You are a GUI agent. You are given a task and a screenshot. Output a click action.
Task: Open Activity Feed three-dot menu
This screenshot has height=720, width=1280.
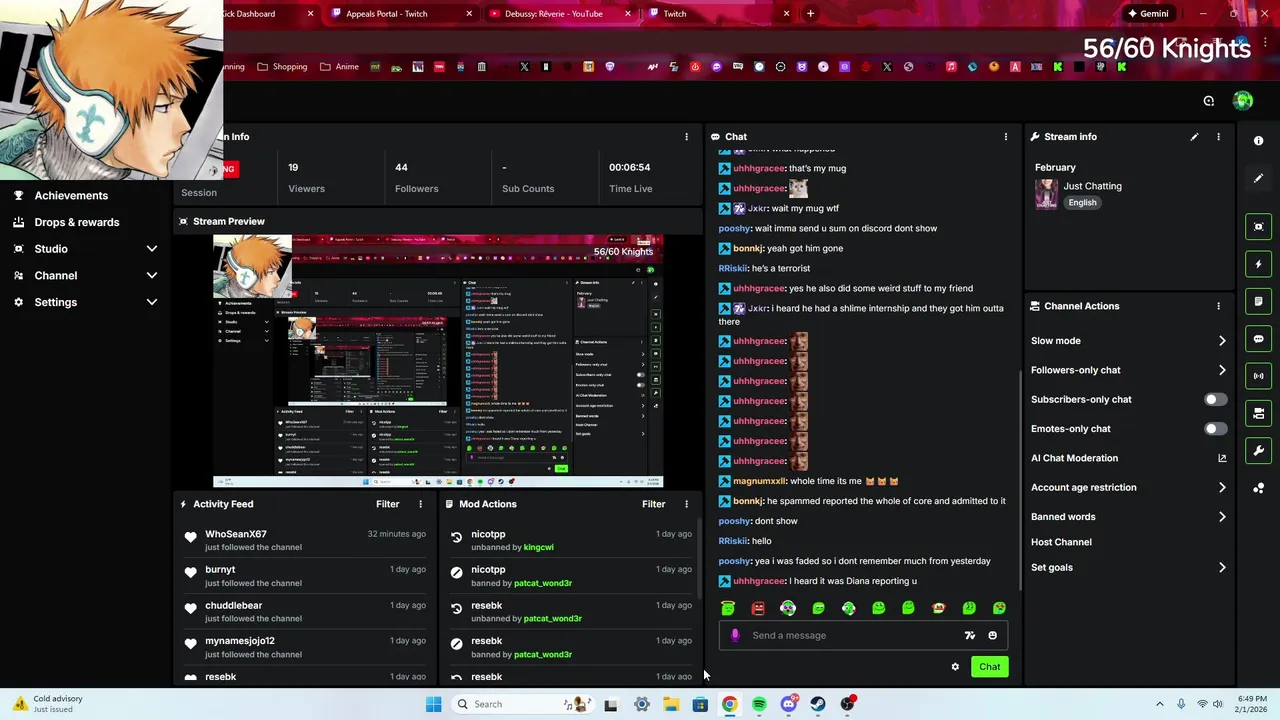tap(420, 504)
